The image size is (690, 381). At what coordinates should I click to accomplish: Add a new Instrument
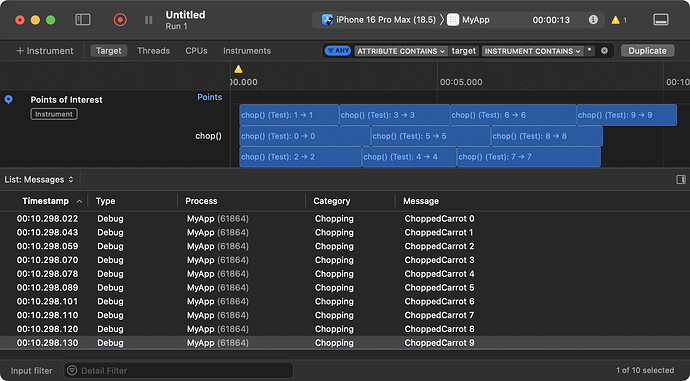pos(44,51)
